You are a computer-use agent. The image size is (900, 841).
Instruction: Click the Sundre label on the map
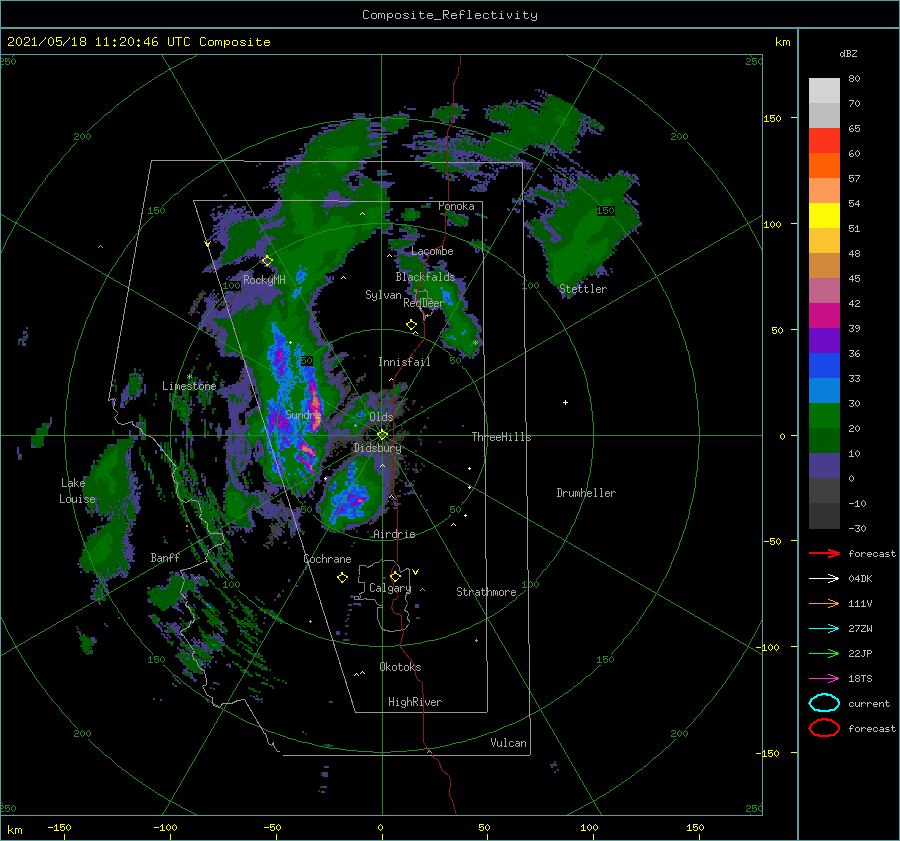(303, 414)
